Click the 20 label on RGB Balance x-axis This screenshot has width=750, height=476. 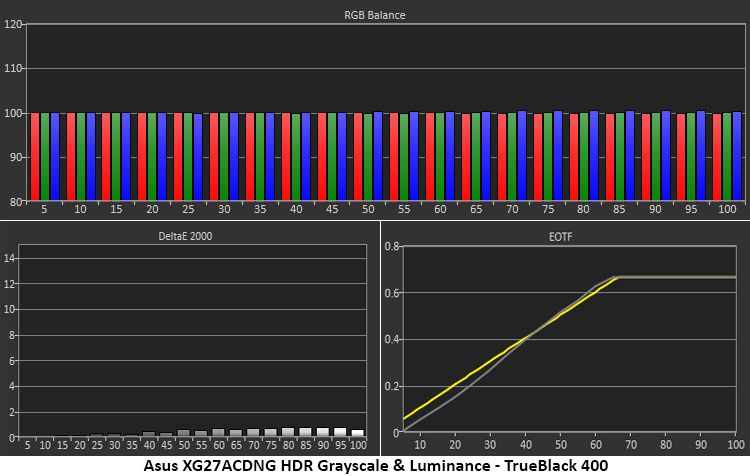click(152, 209)
